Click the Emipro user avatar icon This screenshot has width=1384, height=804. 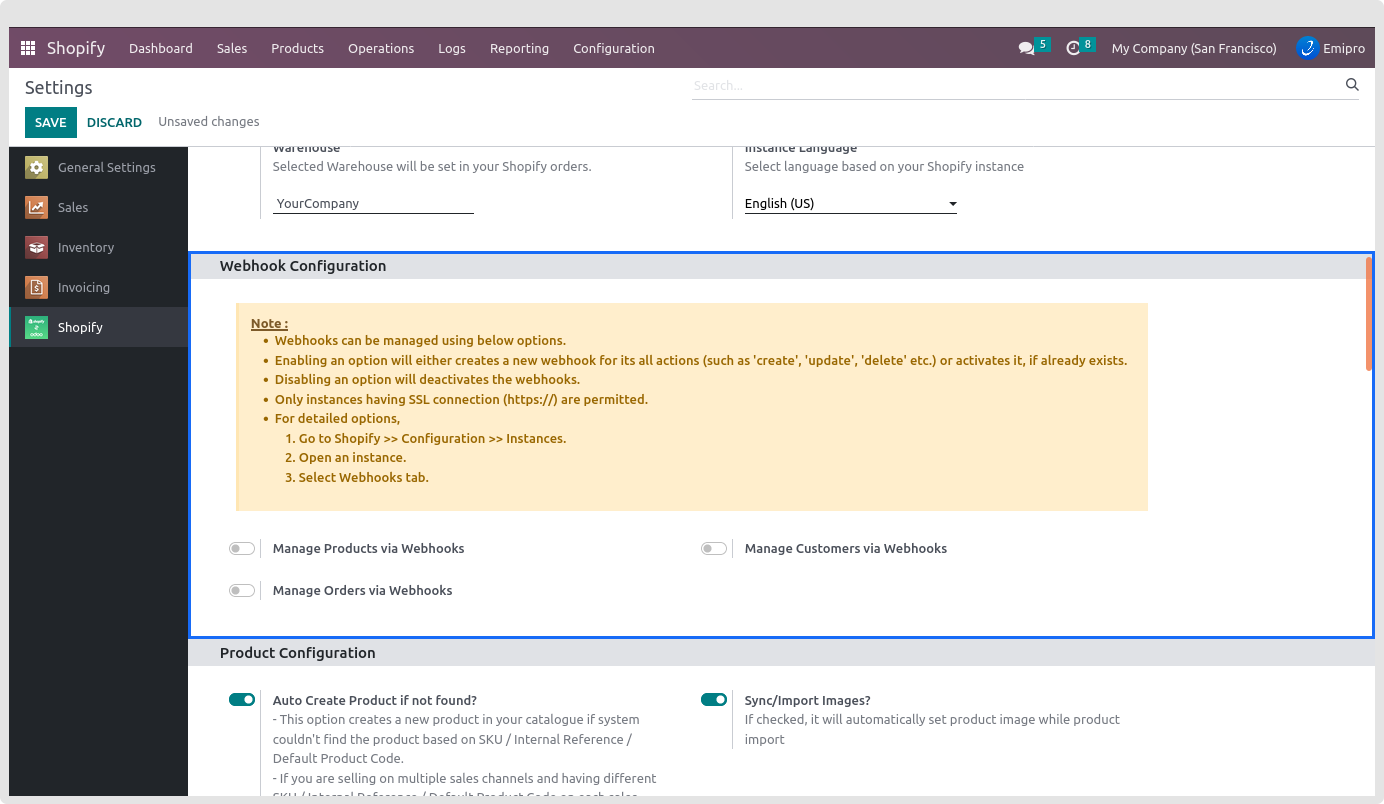[1307, 48]
